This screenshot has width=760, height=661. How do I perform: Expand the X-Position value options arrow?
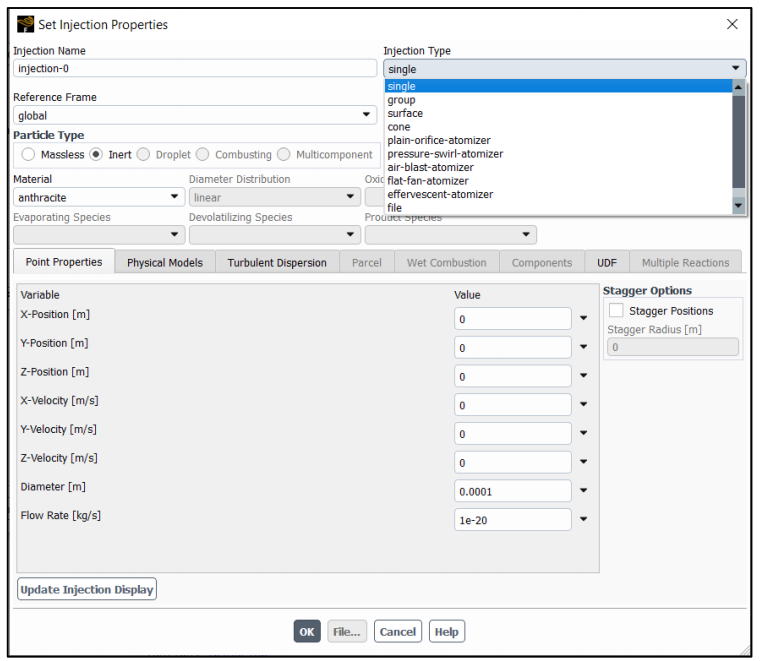[584, 318]
